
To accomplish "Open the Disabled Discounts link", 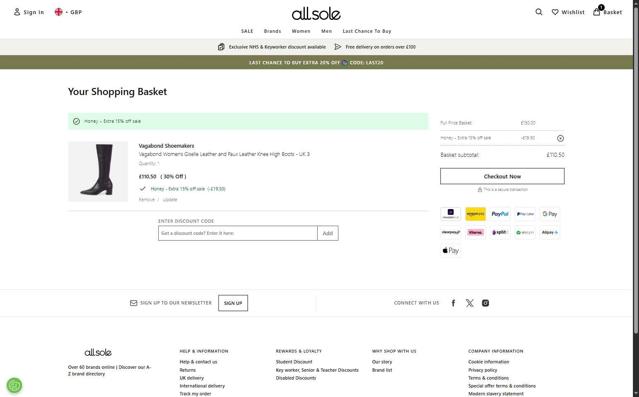I will pos(296,378).
